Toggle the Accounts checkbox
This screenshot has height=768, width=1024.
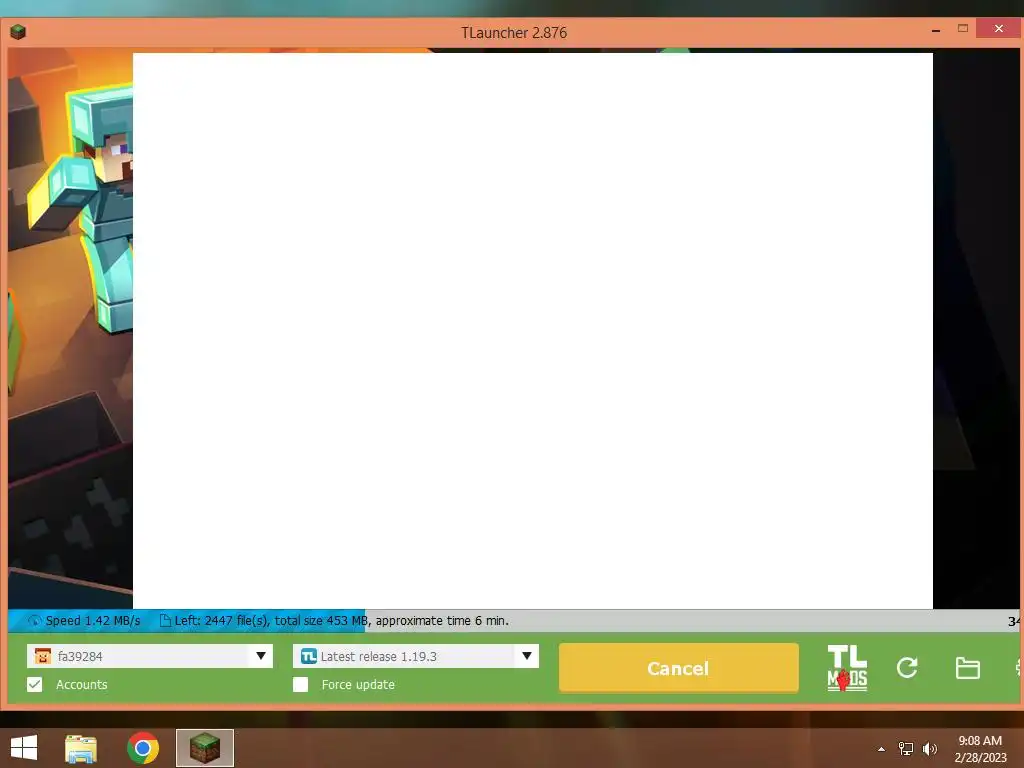pyautogui.click(x=35, y=684)
